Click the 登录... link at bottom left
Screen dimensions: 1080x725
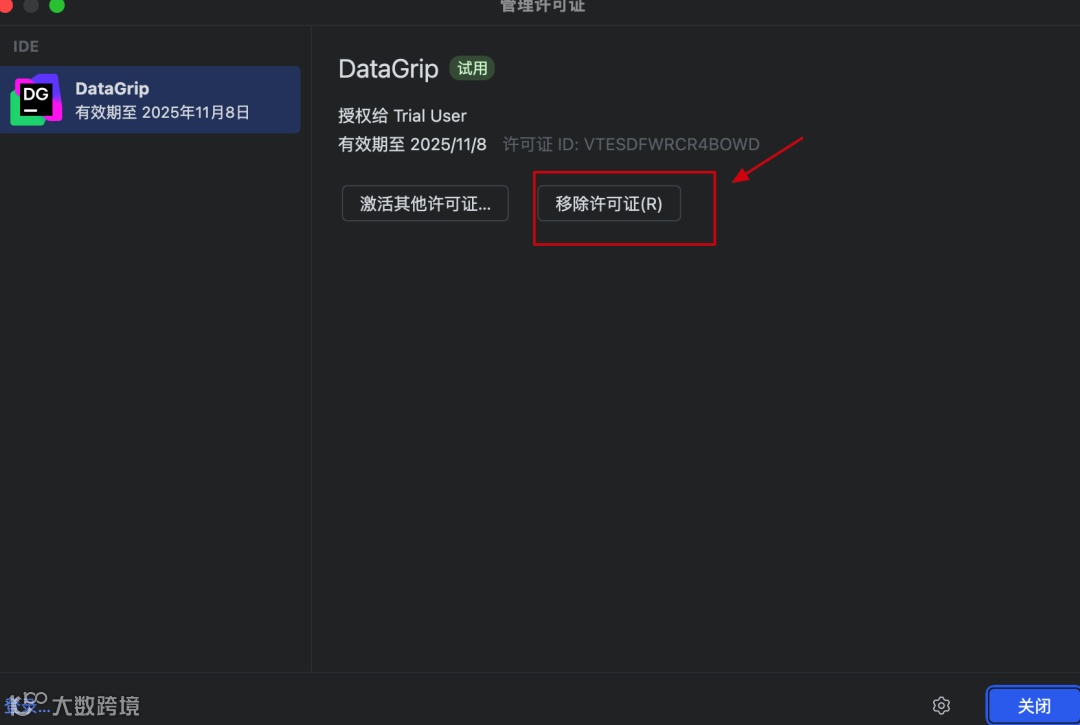coord(26,706)
